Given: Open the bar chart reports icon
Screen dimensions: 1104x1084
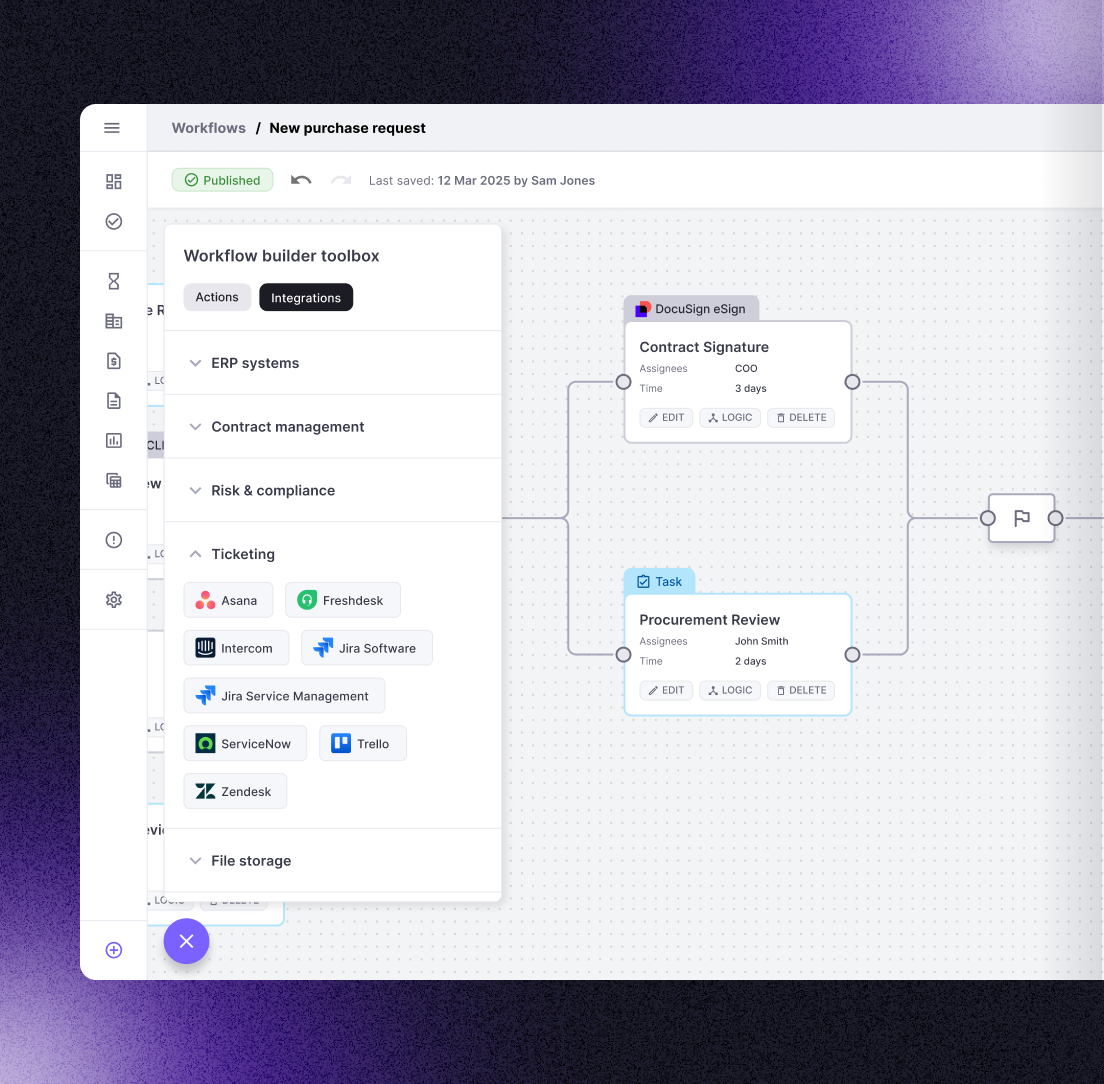Looking at the screenshot, I should pos(113,441).
